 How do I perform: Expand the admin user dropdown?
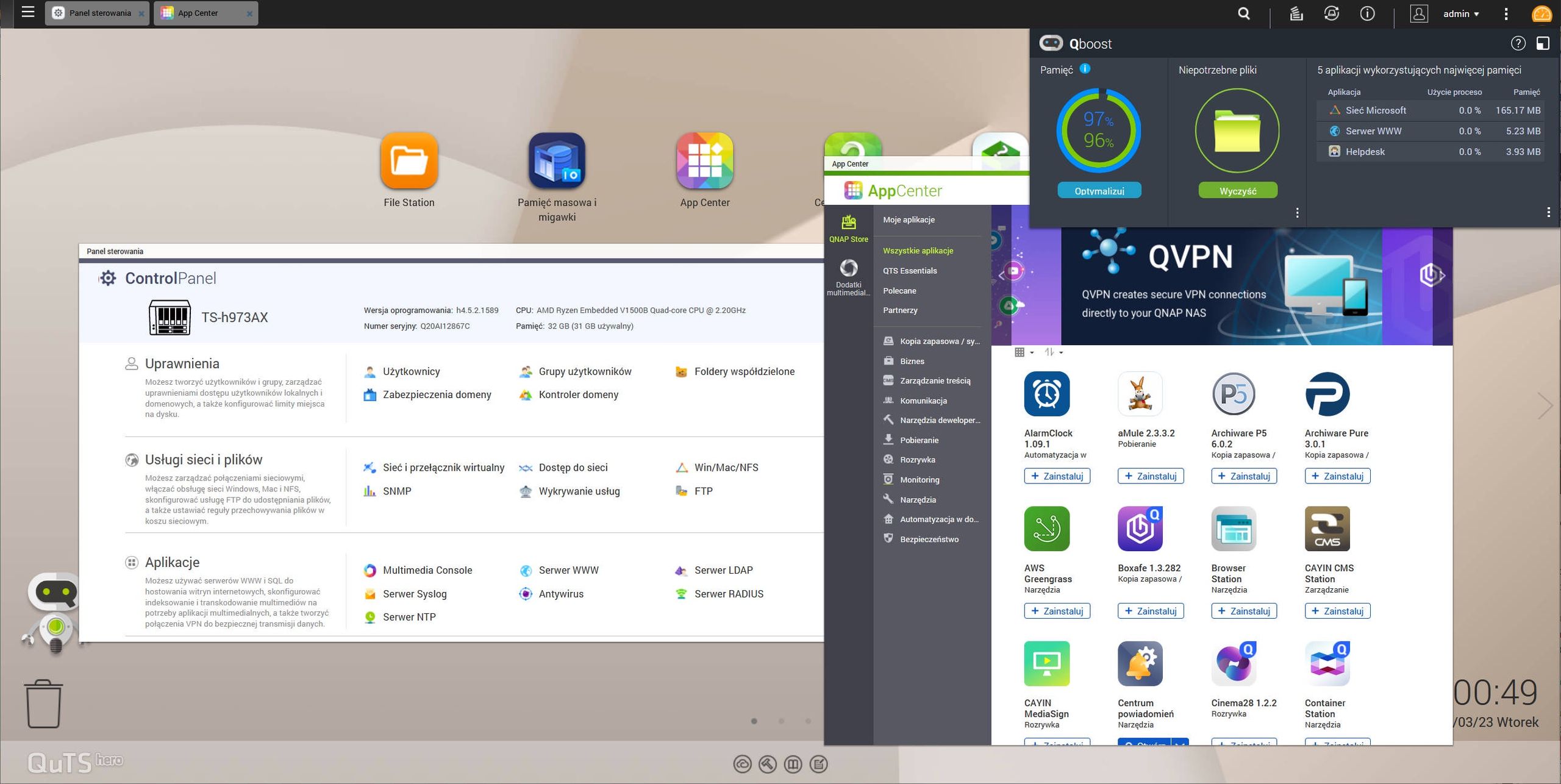pyautogui.click(x=1461, y=13)
